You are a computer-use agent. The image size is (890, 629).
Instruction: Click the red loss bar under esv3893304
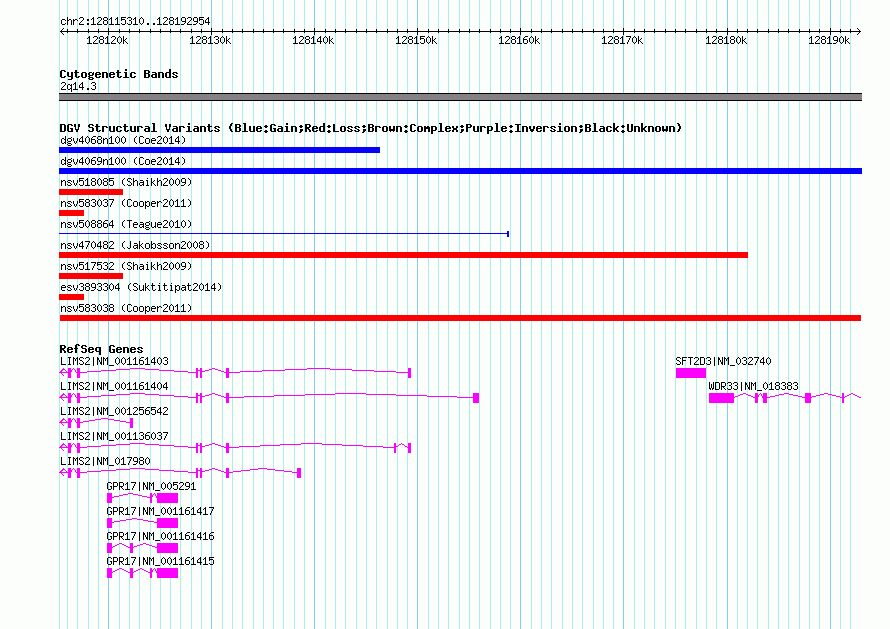click(x=72, y=297)
